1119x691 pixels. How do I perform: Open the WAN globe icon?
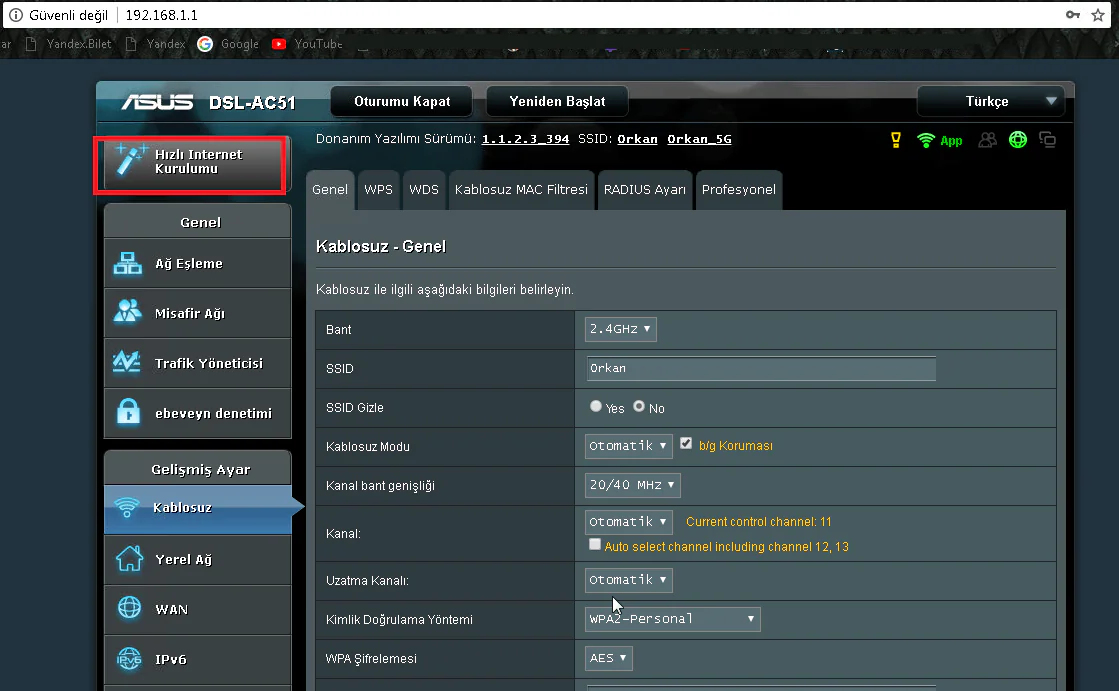pyautogui.click(x=129, y=609)
